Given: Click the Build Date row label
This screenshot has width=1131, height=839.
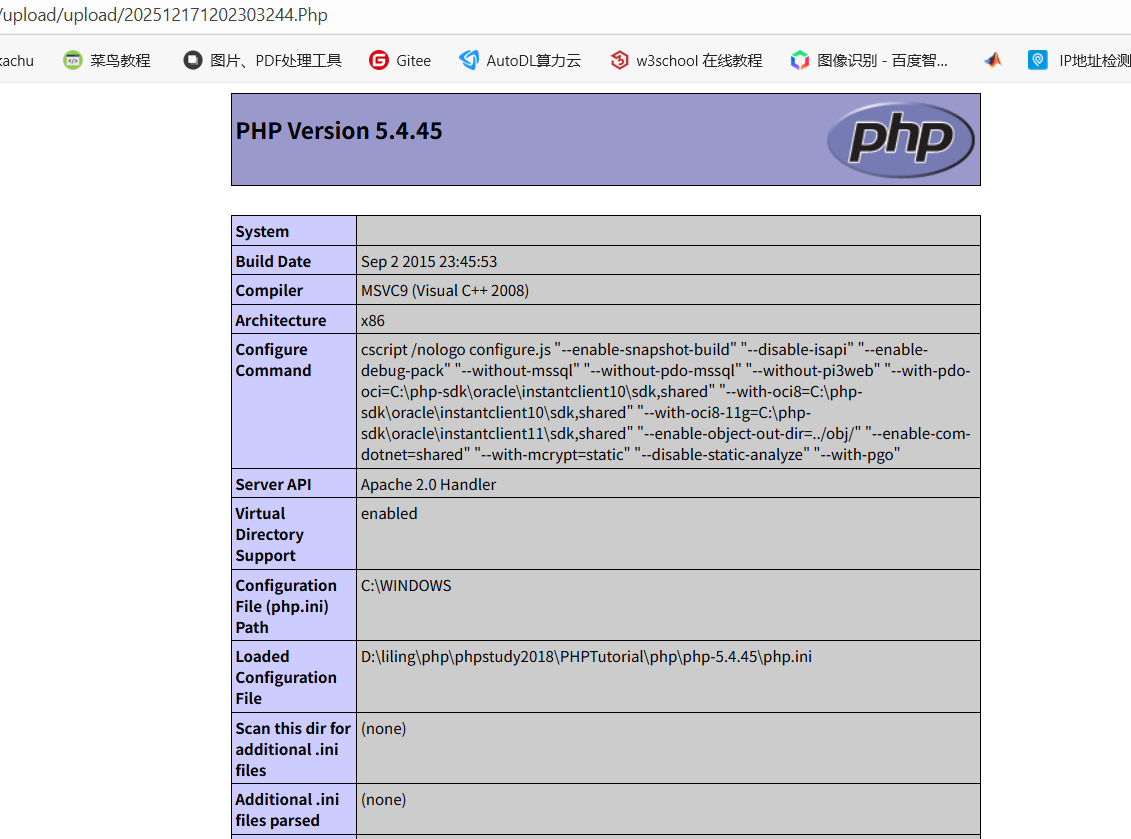Looking at the screenshot, I should click(273, 261).
